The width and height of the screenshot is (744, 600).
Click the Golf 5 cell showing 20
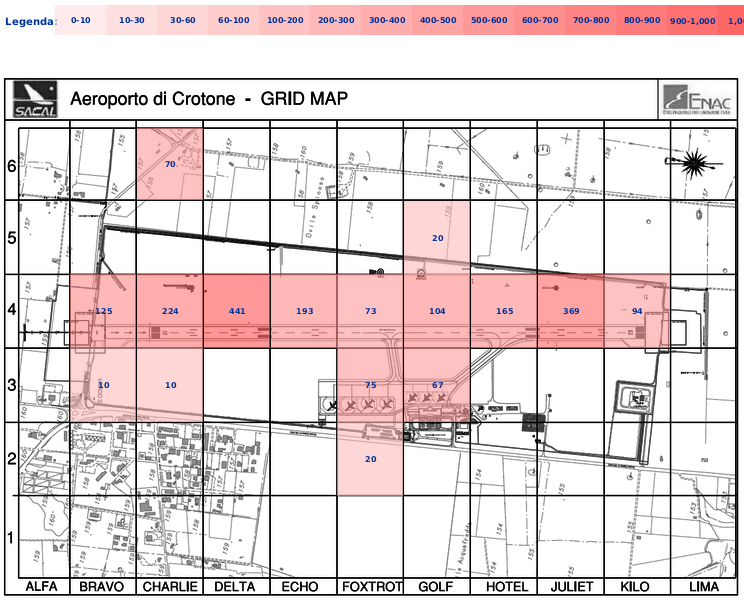coord(437,238)
